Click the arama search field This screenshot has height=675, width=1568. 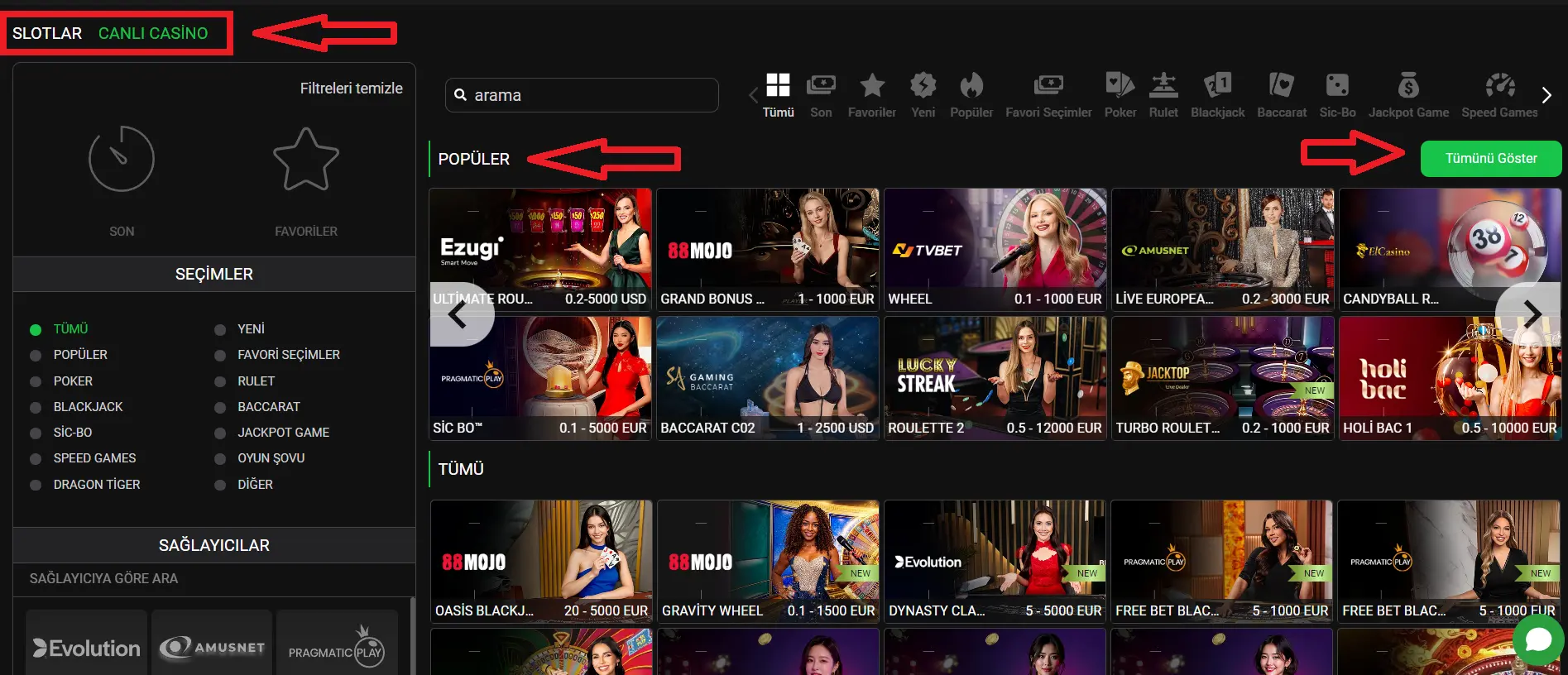coord(582,95)
